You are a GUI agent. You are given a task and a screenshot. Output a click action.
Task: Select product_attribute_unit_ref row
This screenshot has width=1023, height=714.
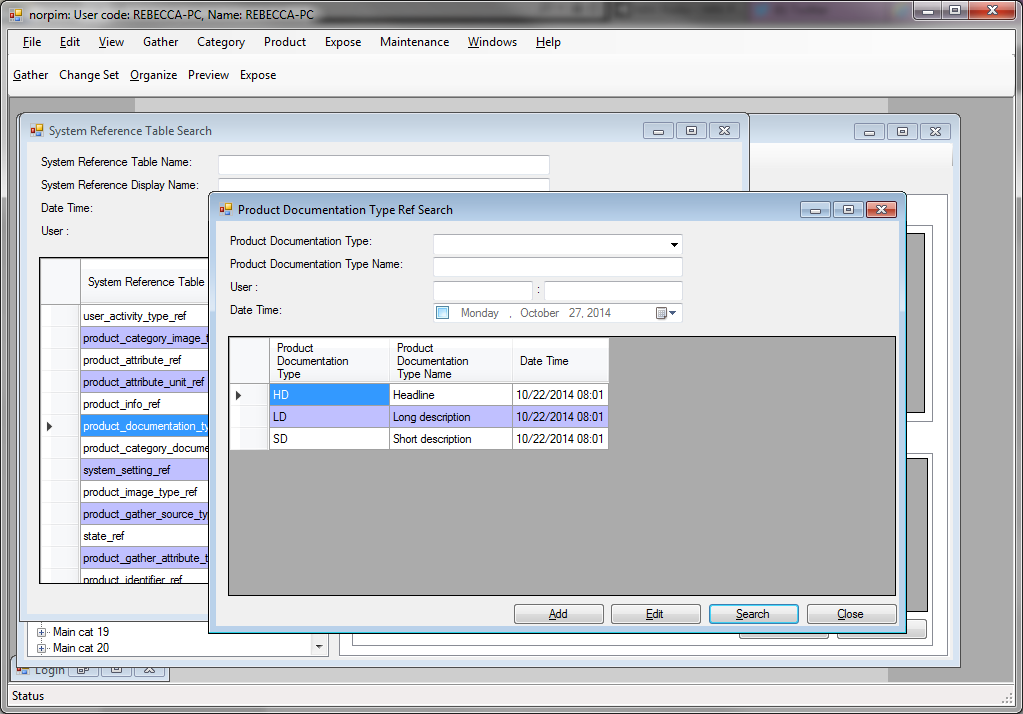coord(144,382)
